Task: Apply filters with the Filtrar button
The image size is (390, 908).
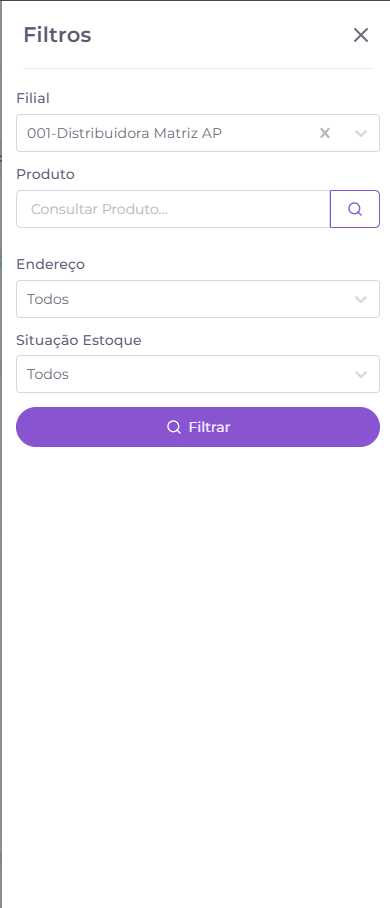Action: [198, 427]
